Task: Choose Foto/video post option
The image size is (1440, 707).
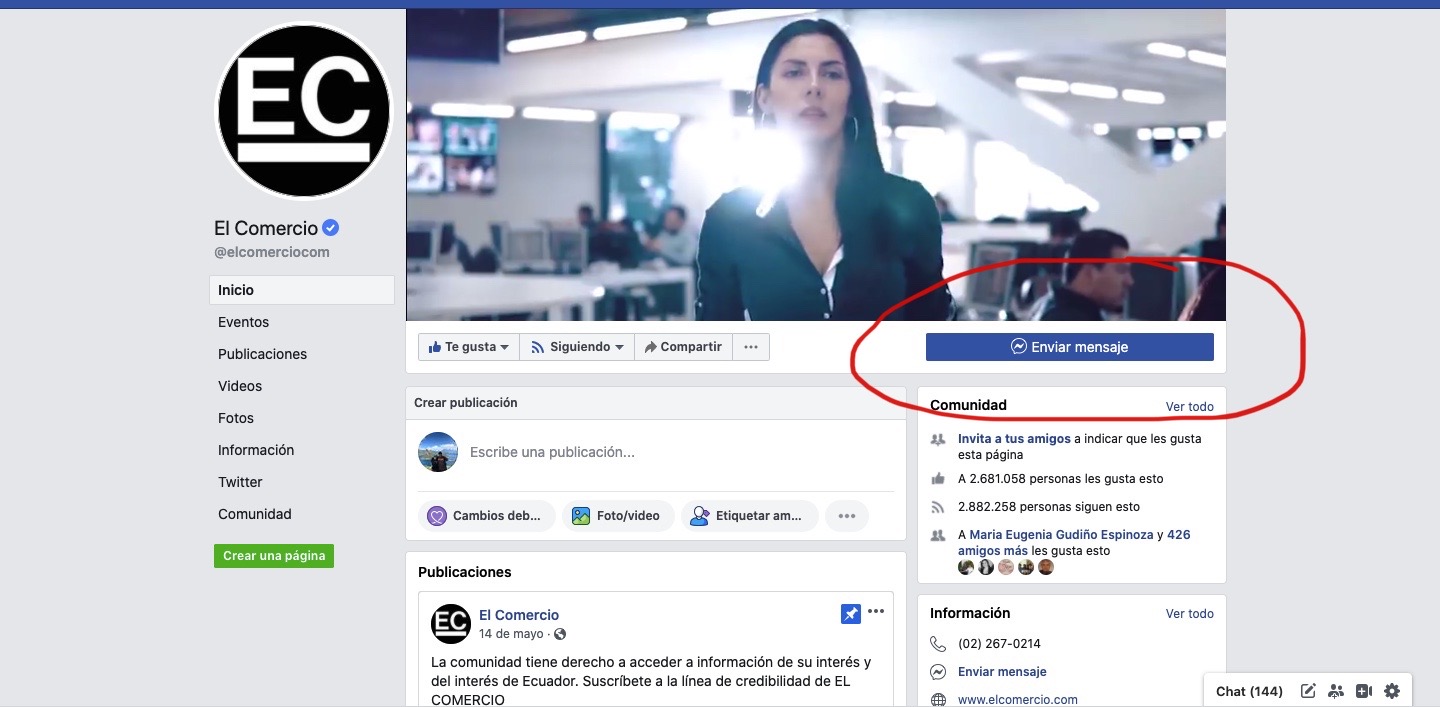Action: [x=616, y=516]
